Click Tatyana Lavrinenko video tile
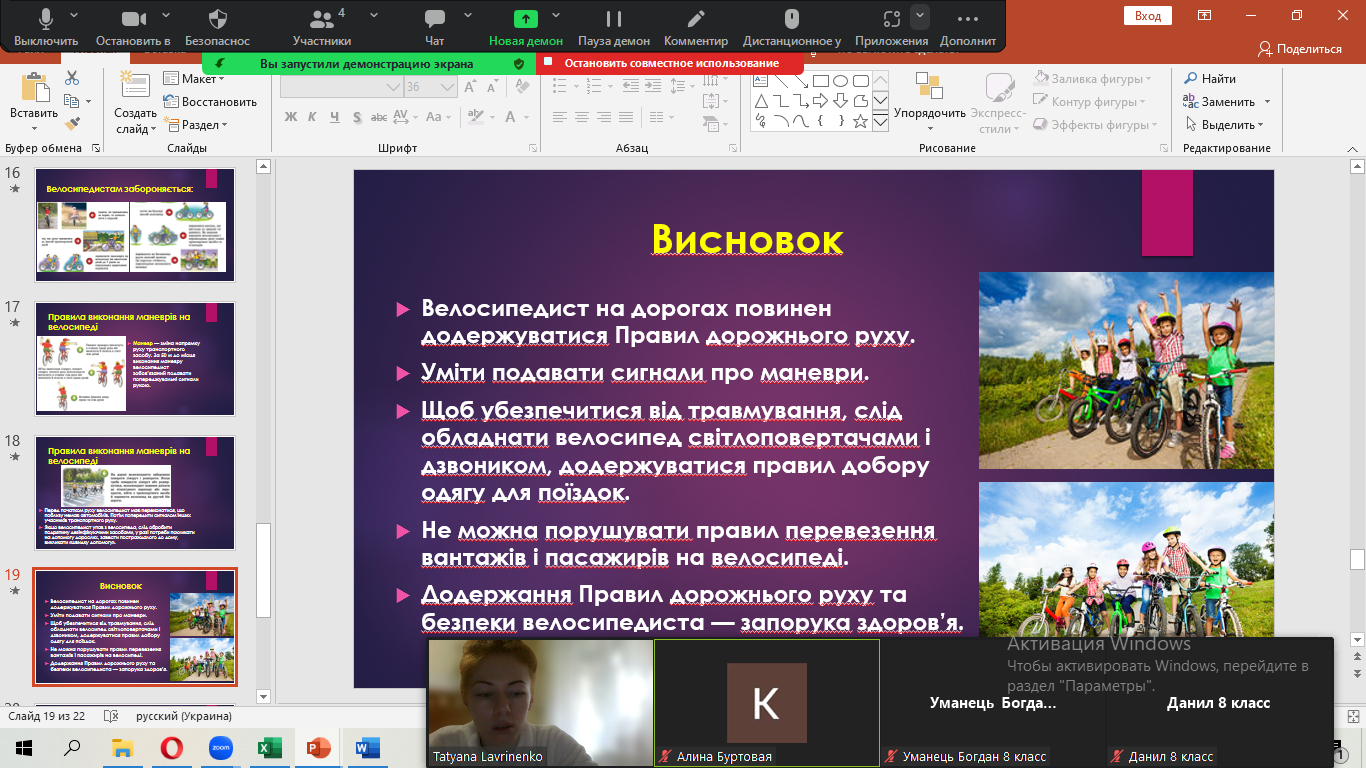1366x768 pixels. coord(540,703)
